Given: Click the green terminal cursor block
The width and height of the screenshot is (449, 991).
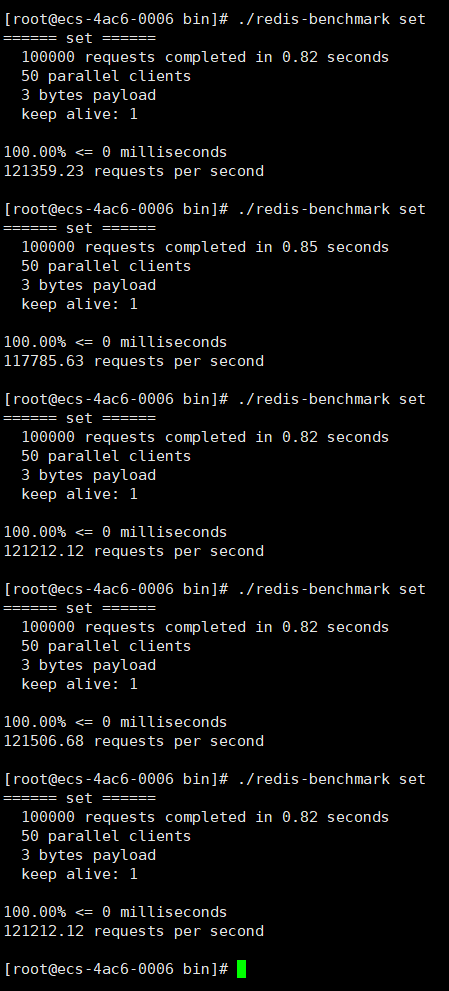Looking at the screenshot, I should pos(241,968).
